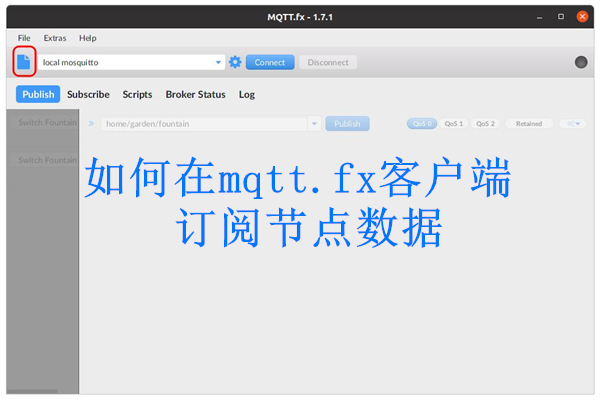The width and height of the screenshot is (600, 400).
Task: Open the publish options gear dropdown
Action: 573,124
